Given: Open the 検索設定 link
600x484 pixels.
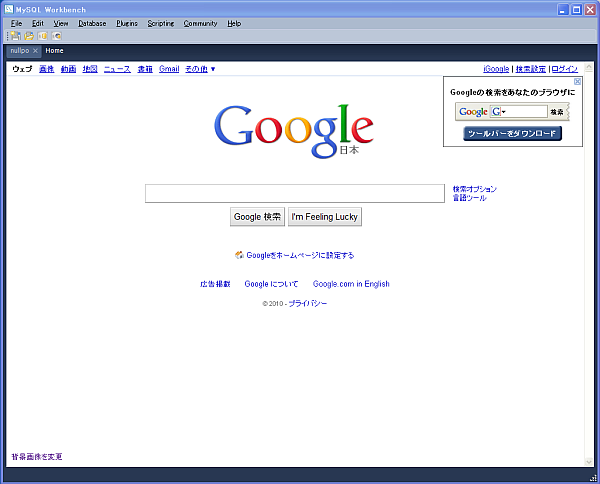Looking at the screenshot, I should coord(531,69).
